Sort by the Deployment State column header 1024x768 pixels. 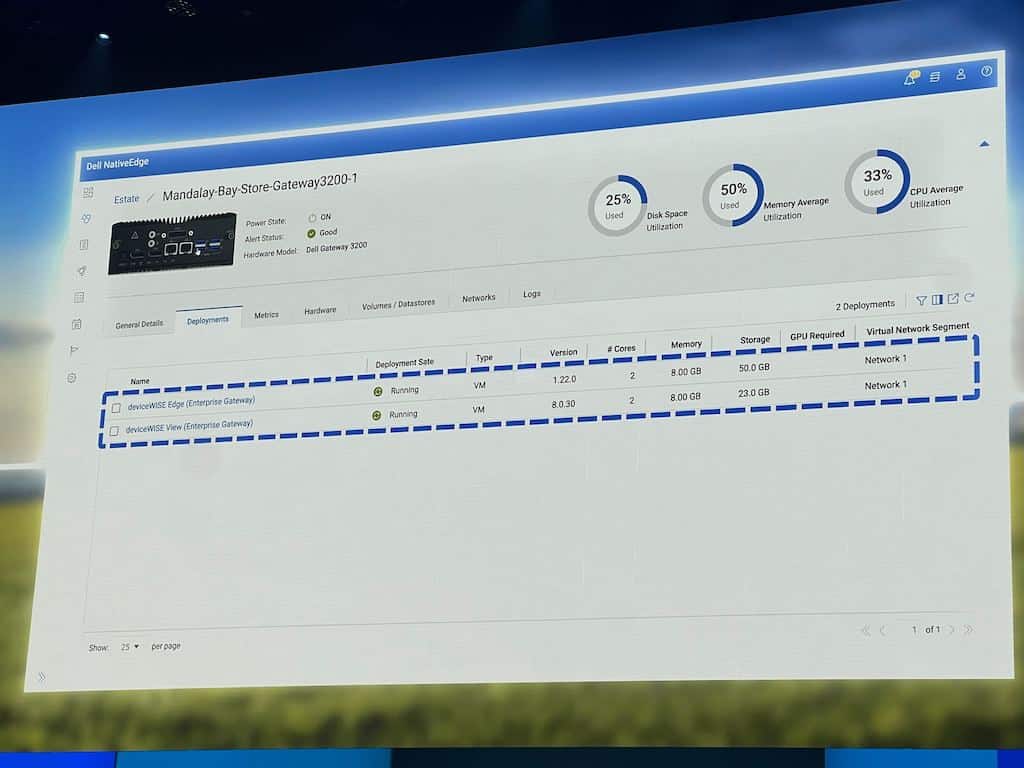(404, 362)
